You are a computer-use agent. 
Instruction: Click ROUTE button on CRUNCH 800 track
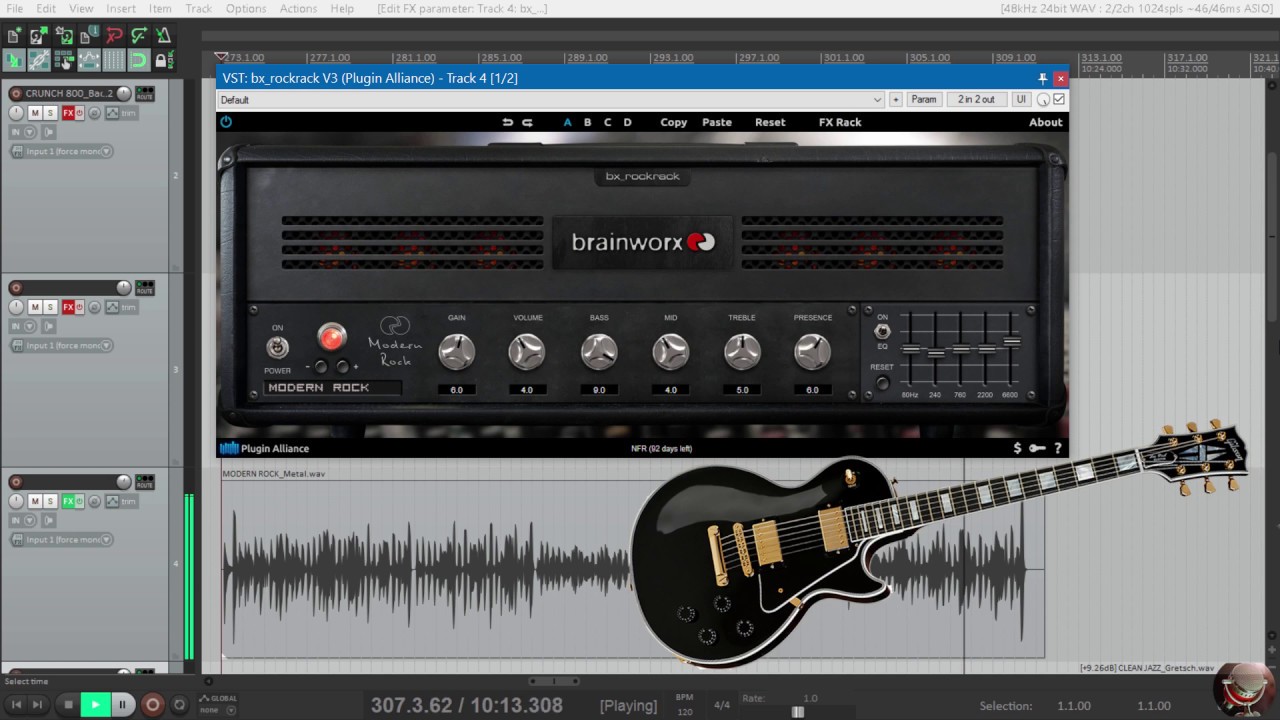[x=145, y=94]
